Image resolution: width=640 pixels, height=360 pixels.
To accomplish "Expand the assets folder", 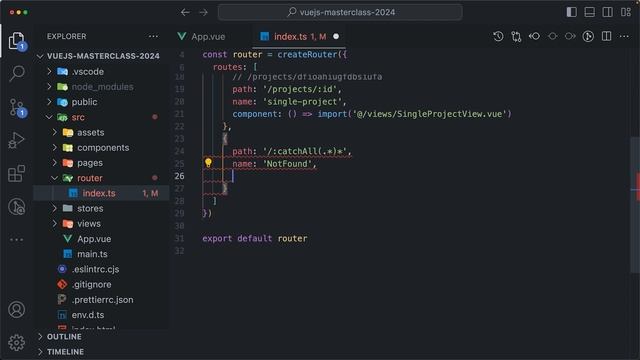I will click(101, 133).
